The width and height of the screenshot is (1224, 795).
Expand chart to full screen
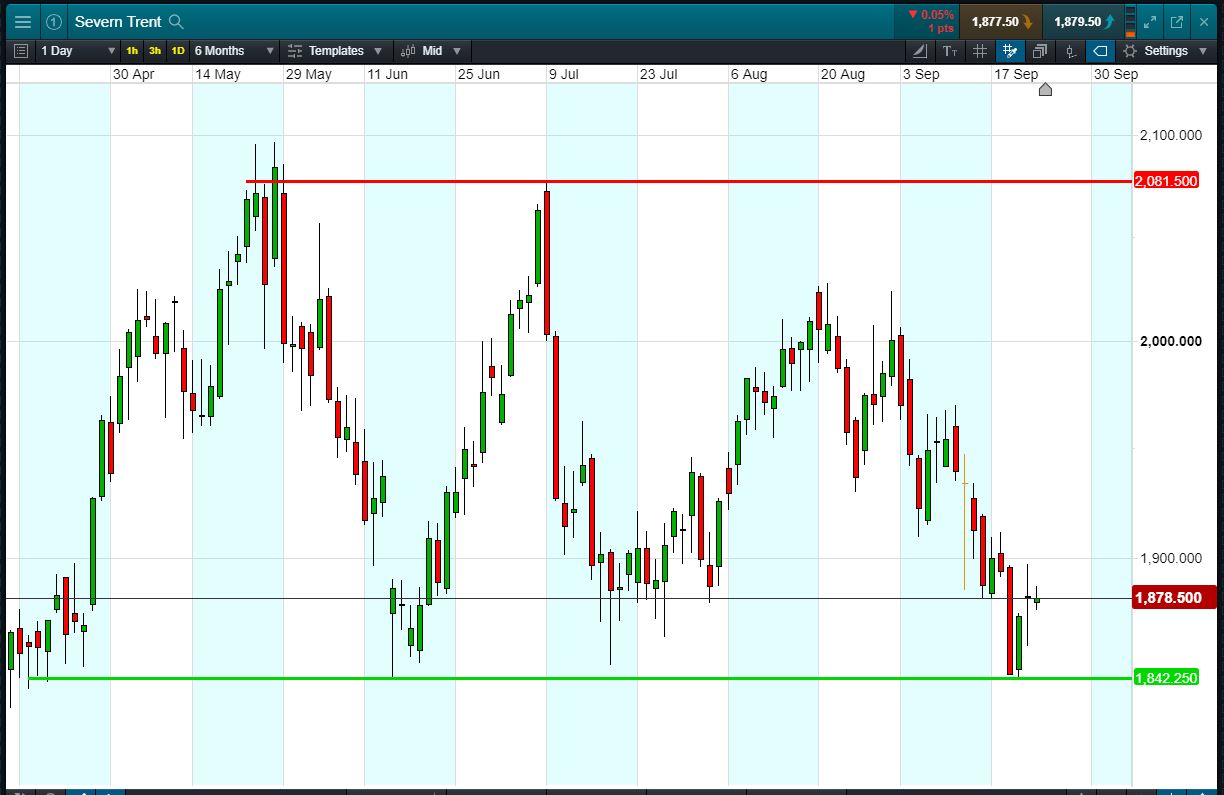1151,21
